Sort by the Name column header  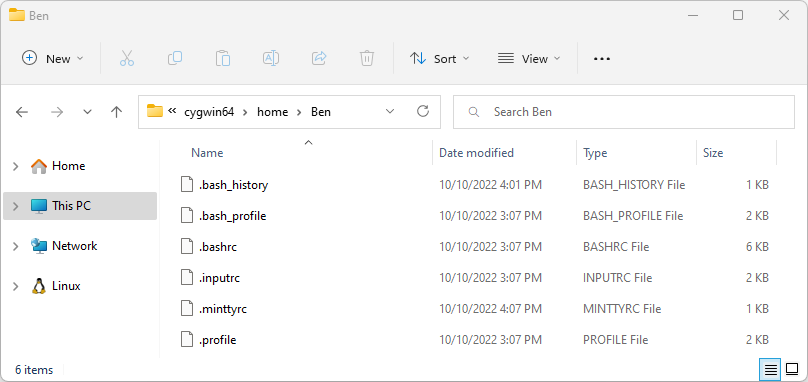pos(207,153)
